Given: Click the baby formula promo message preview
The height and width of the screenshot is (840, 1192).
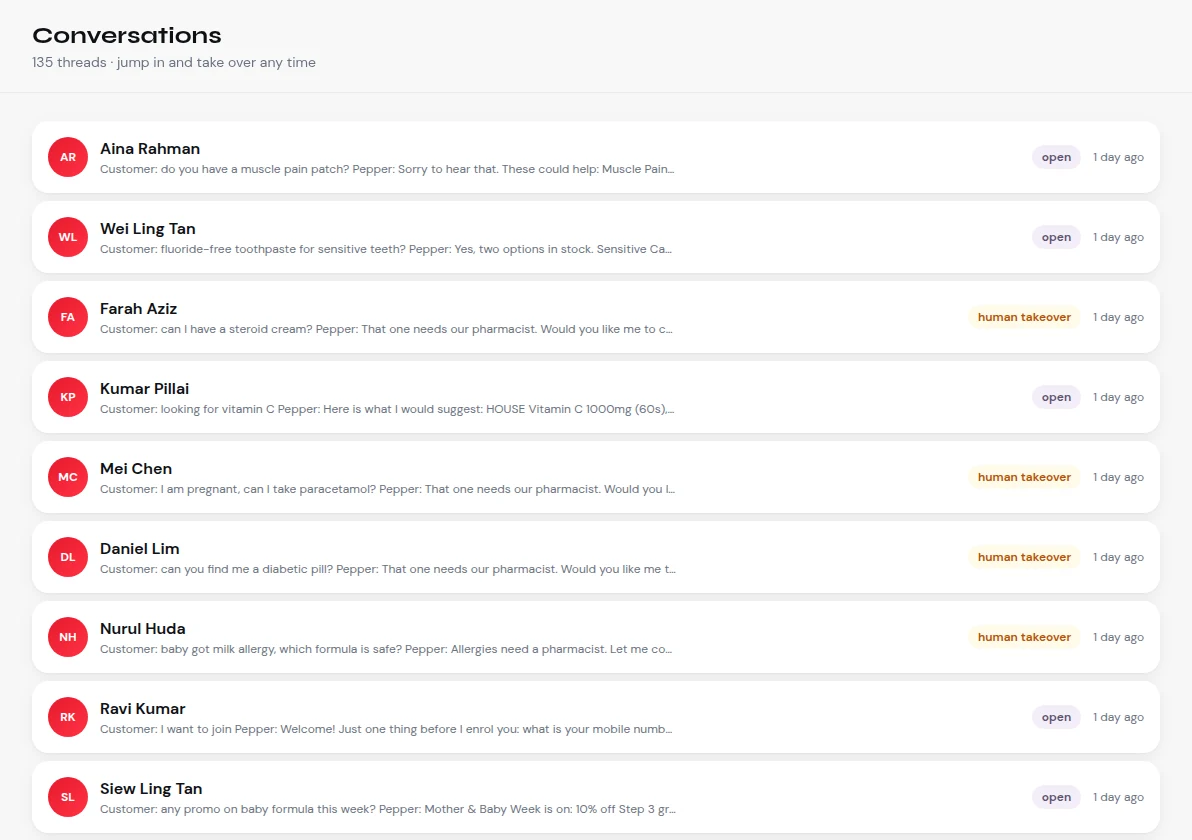Looking at the screenshot, I should (x=388, y=810).
